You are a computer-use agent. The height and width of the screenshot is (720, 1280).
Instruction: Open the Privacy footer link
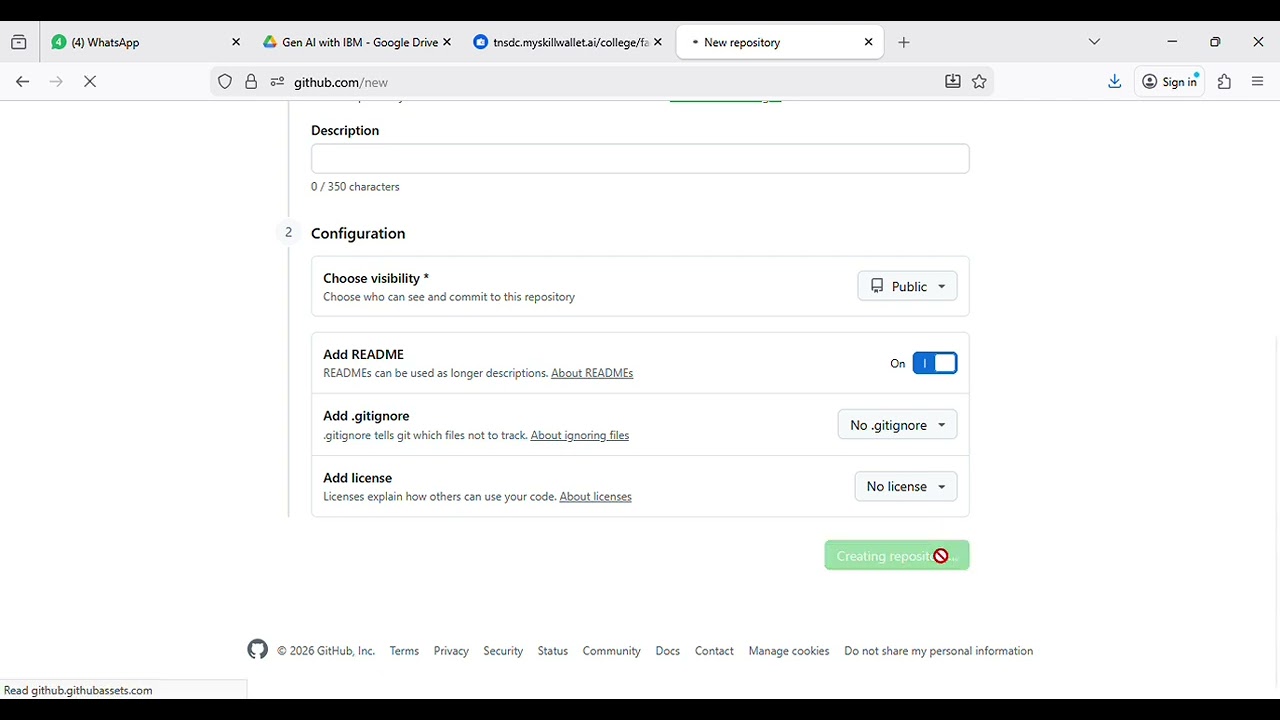point(451,651)
